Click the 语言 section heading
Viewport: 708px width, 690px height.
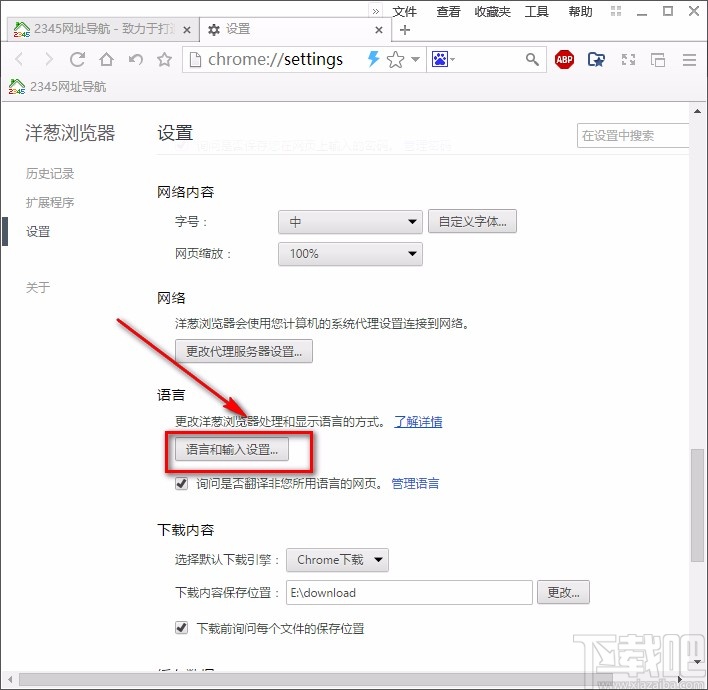coord(171,395)
